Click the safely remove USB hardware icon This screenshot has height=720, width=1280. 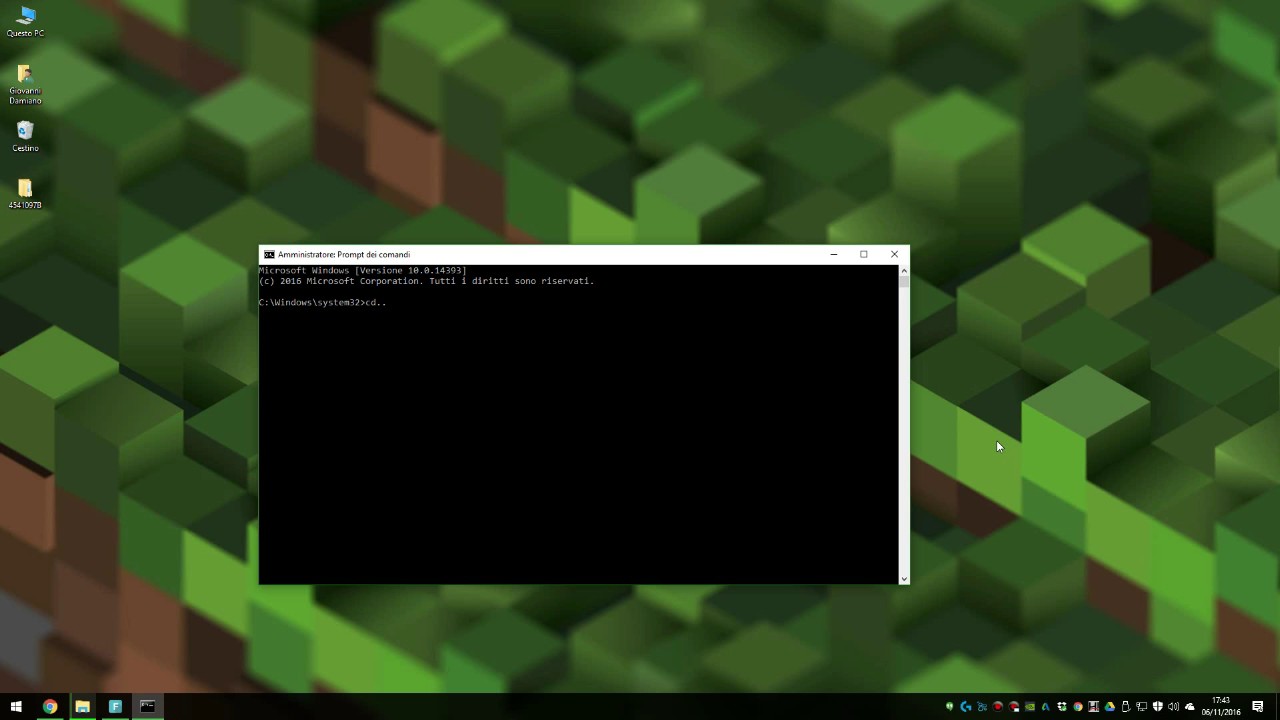pos(1126,707)
